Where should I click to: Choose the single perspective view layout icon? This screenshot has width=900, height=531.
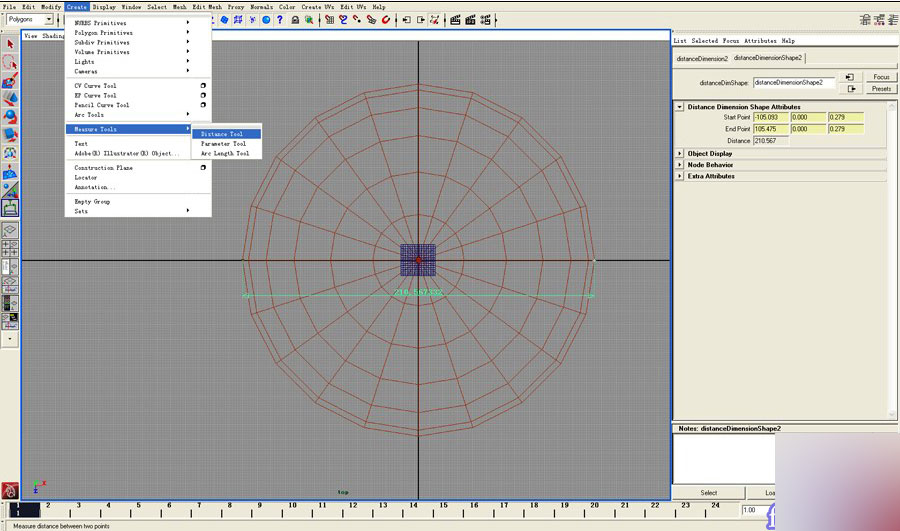(10, 230)
